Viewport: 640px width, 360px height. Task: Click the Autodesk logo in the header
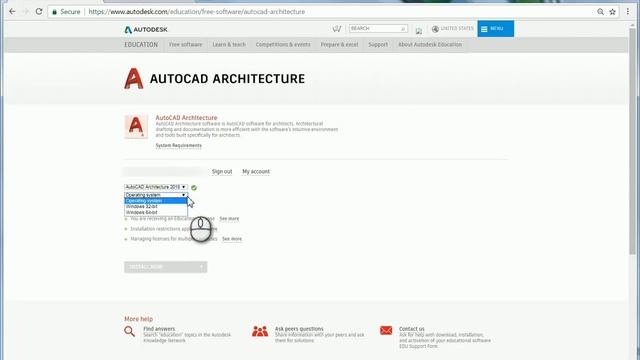tap(146, 29)
